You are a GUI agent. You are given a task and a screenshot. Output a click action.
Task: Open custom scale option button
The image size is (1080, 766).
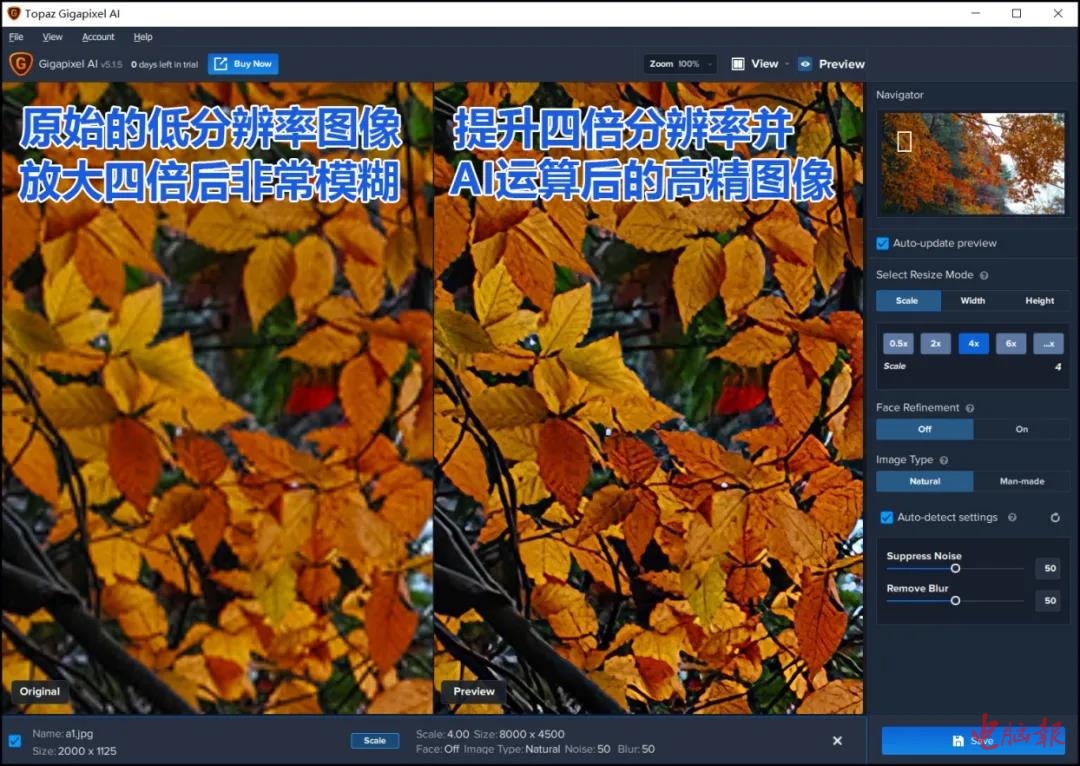[x=1048, y=343]
